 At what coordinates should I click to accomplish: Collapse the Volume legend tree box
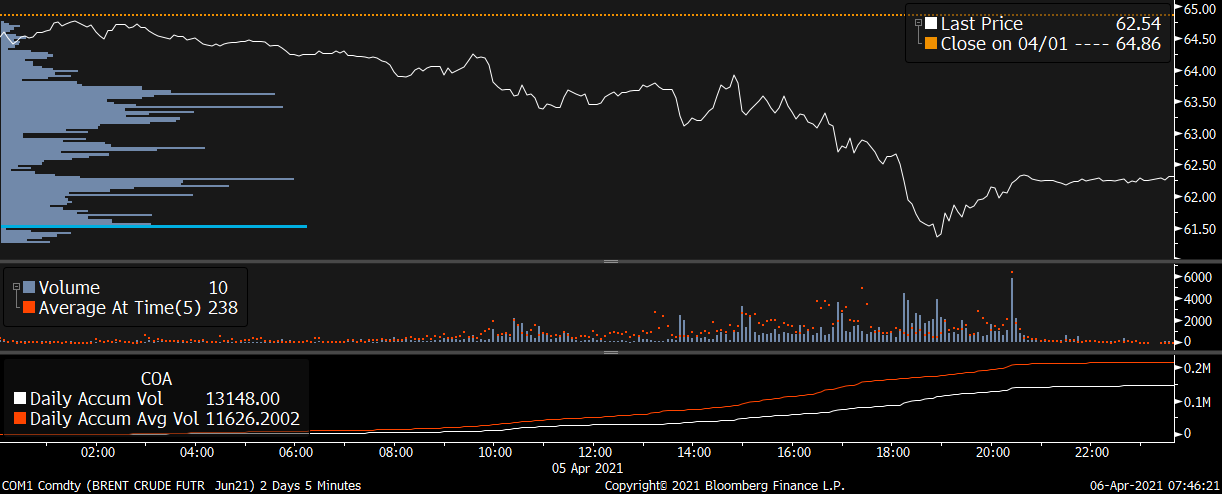pos(16,288)
